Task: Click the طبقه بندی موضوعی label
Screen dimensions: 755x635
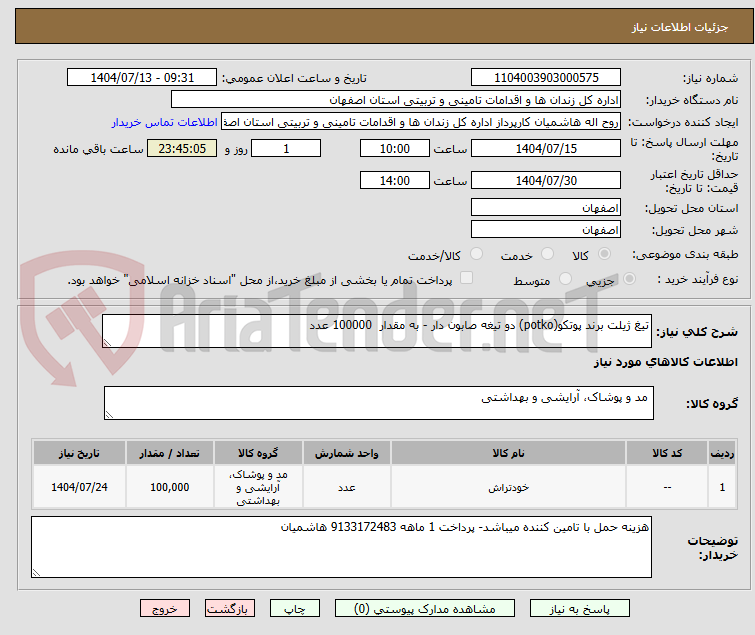Action: 685,254
